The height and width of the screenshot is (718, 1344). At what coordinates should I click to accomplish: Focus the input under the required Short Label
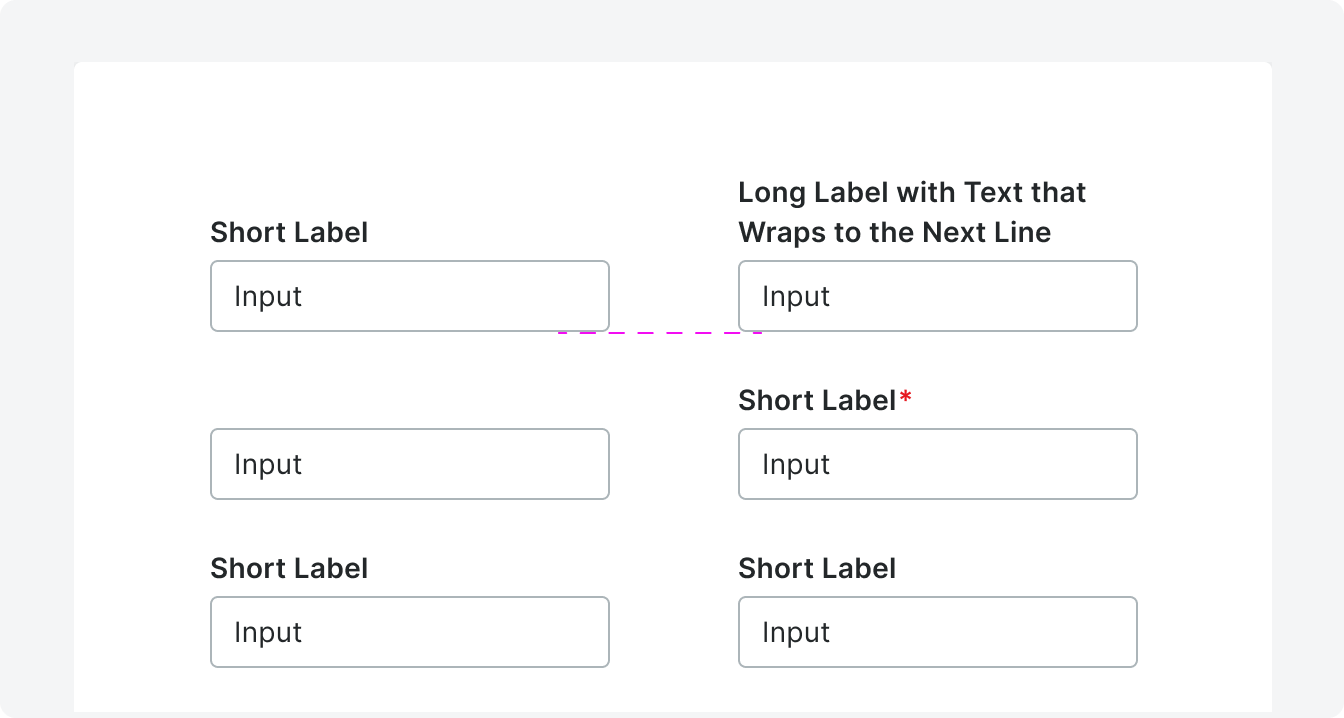[937, 464]
